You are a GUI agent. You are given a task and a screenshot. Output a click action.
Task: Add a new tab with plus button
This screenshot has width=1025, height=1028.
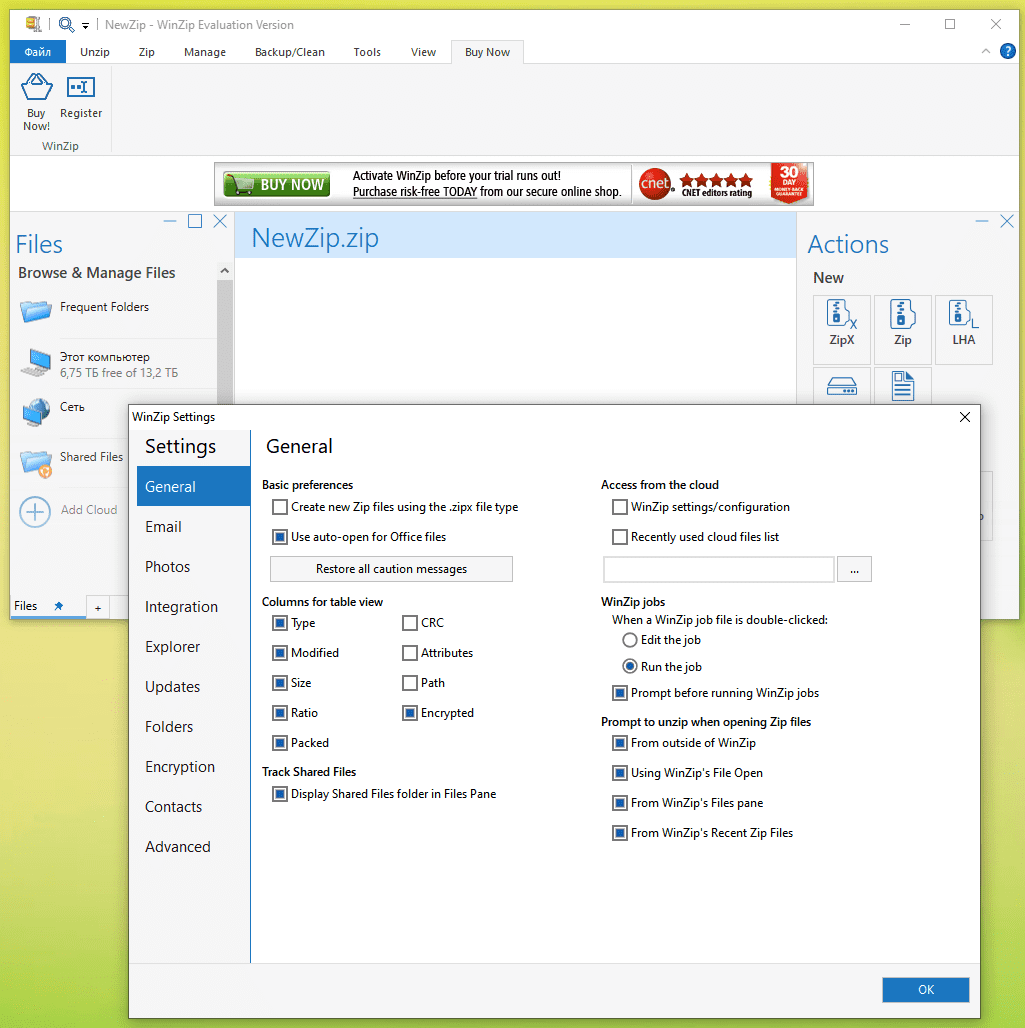[98, 608]
